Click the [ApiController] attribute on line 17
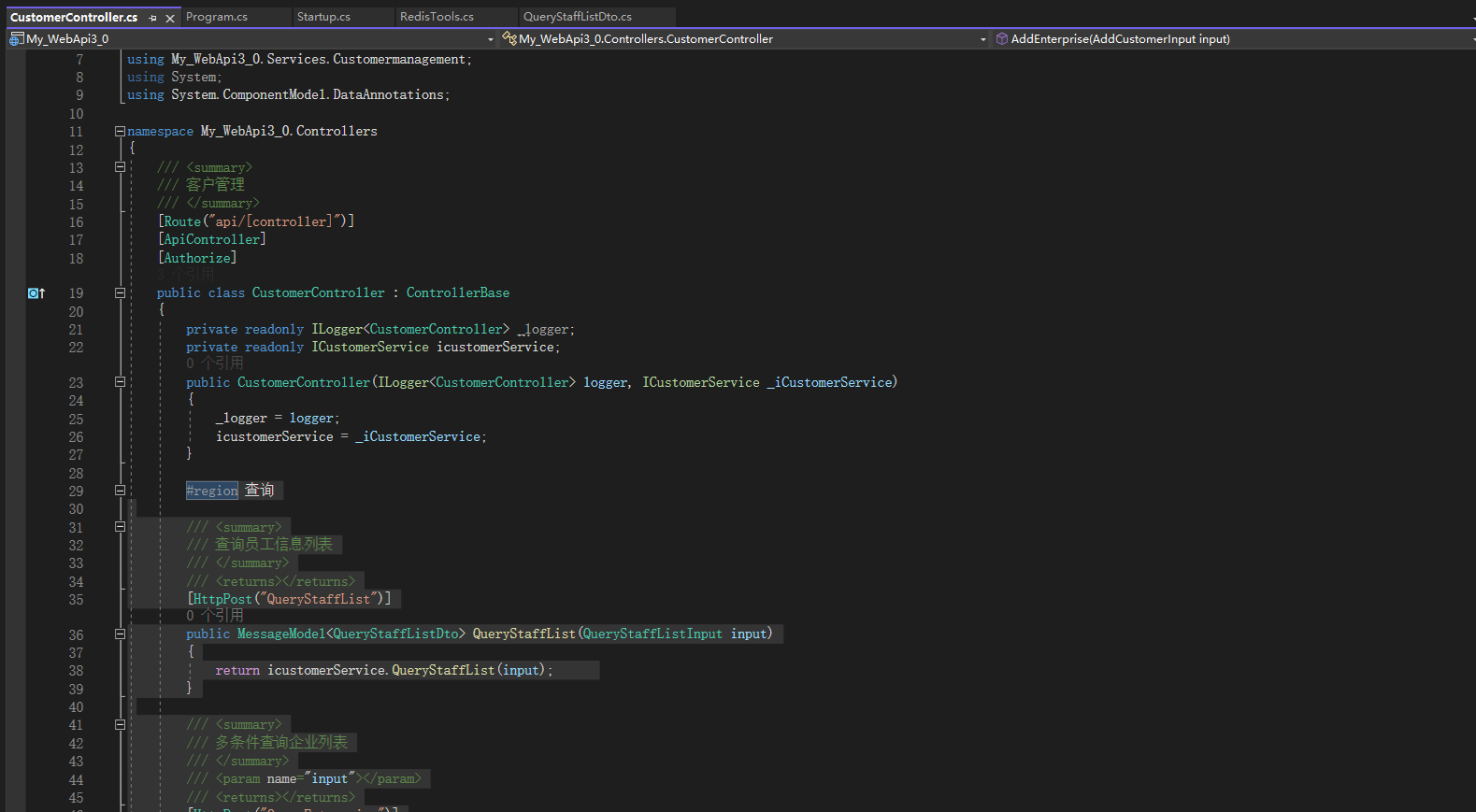Image resolution: width=1476 pixels, height=812 pixels. pyautogui.click(x=212, y=240)
